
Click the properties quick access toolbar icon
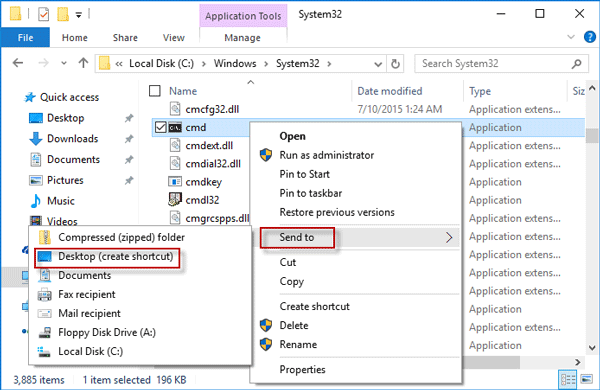[43, 15]
